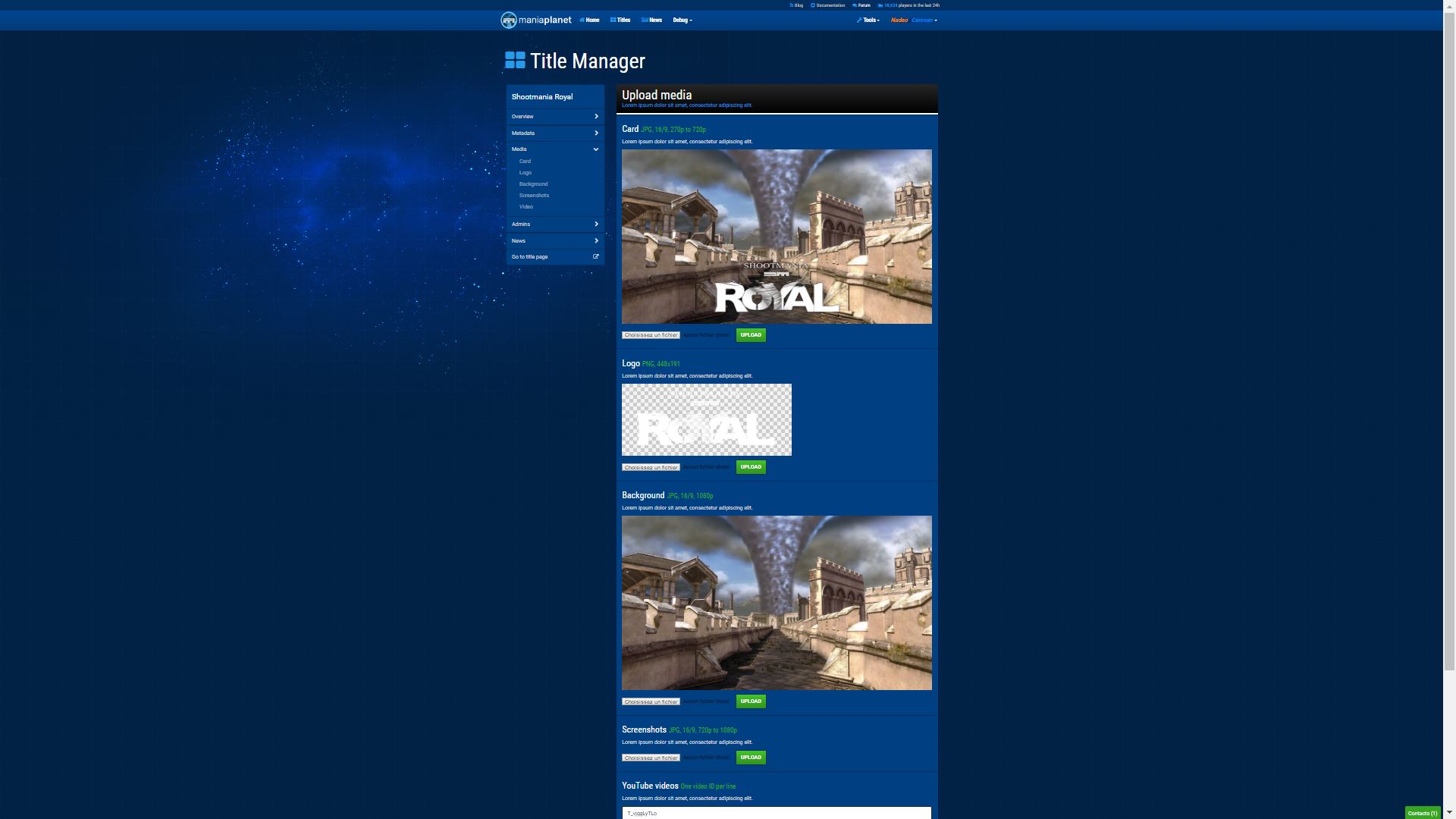
Task: Upload the Background image
Action: click(x=751, y=701)
